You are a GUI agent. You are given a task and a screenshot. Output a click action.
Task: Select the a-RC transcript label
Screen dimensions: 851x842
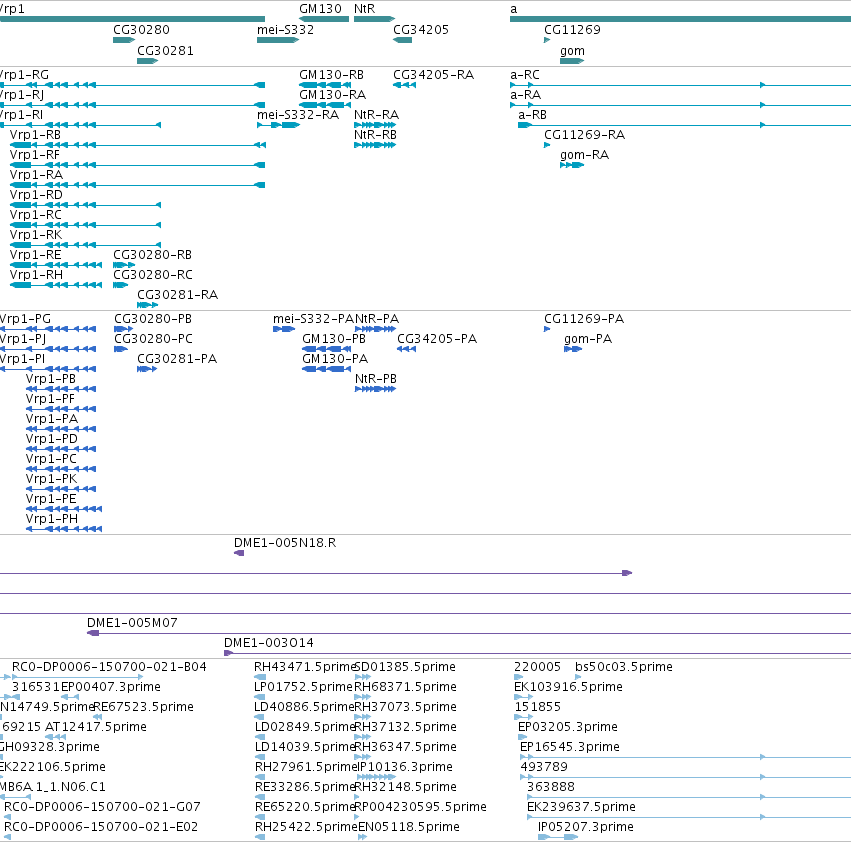coord(525,75)
